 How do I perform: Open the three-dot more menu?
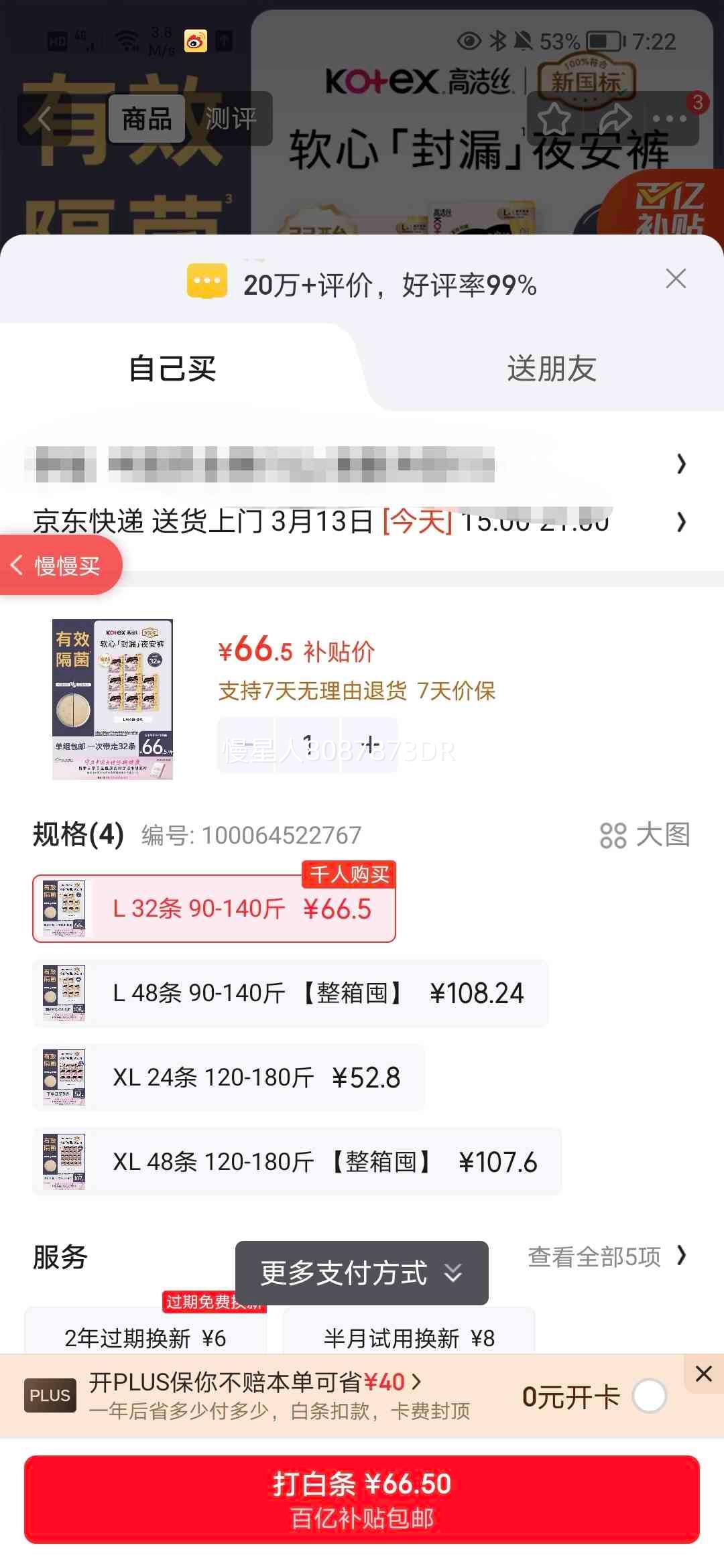pos(669,119)
